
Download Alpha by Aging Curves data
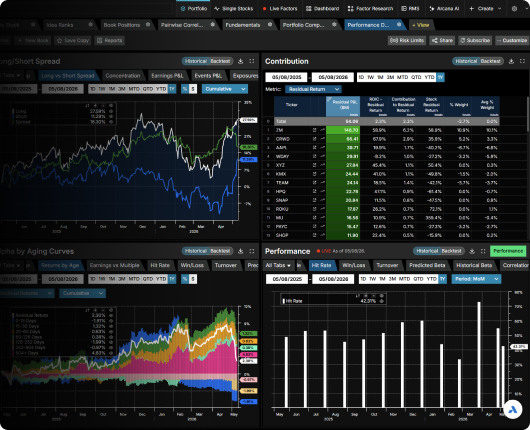click(241, 251)
